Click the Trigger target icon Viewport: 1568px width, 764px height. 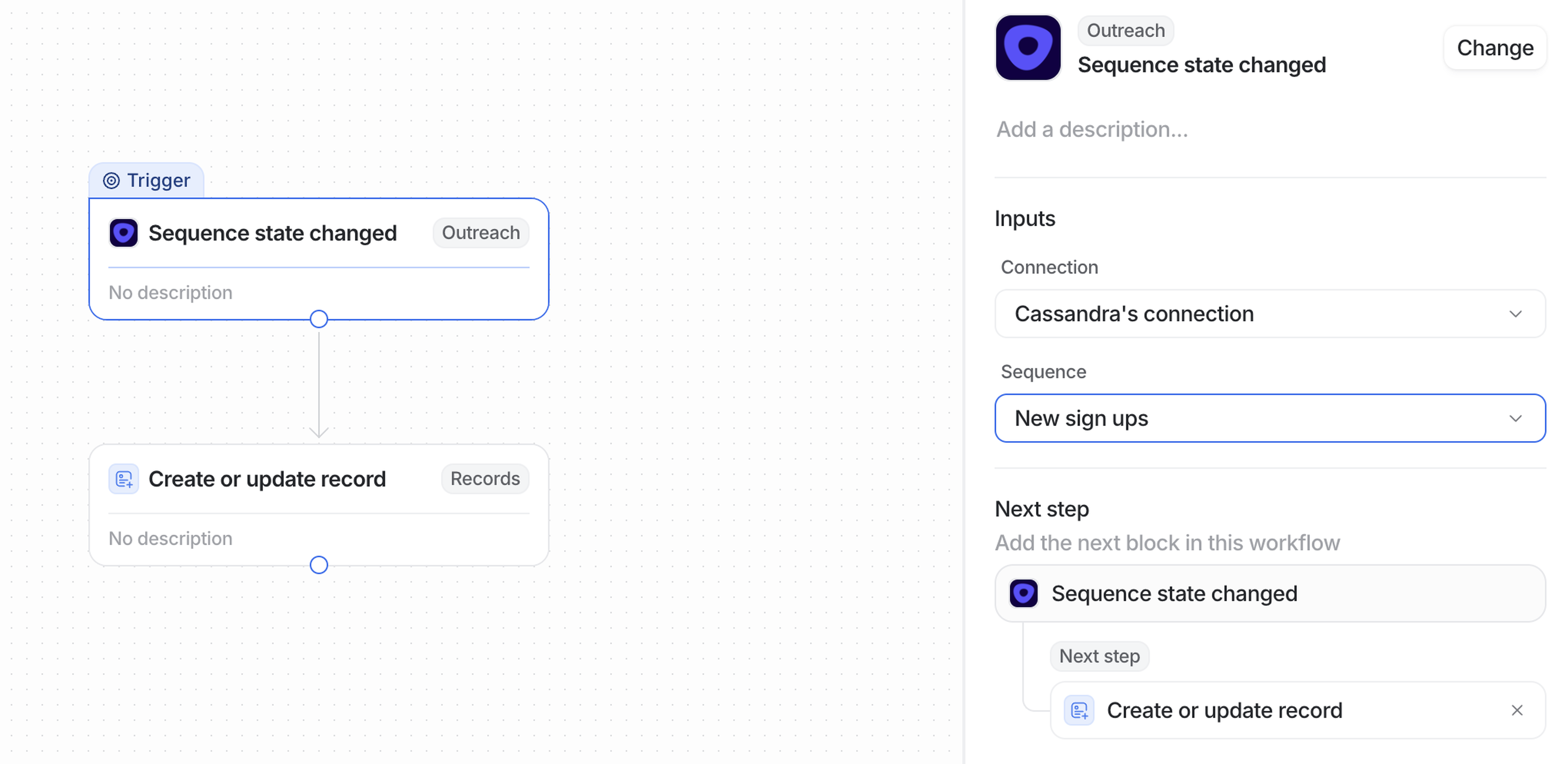111,180
